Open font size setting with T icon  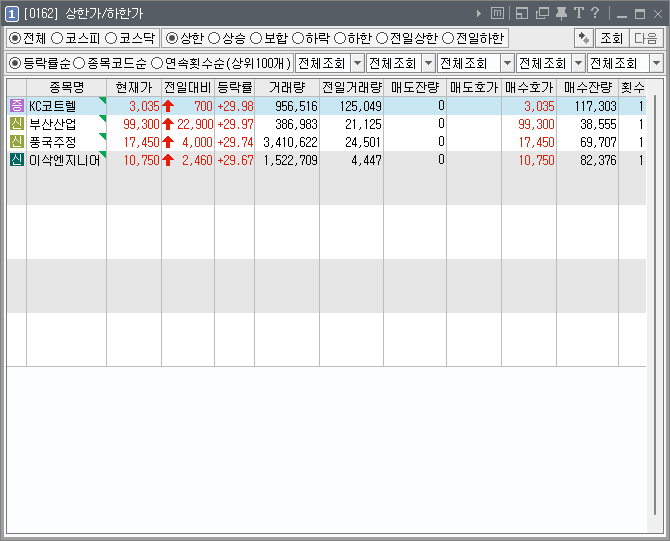[x=579, y=13]
